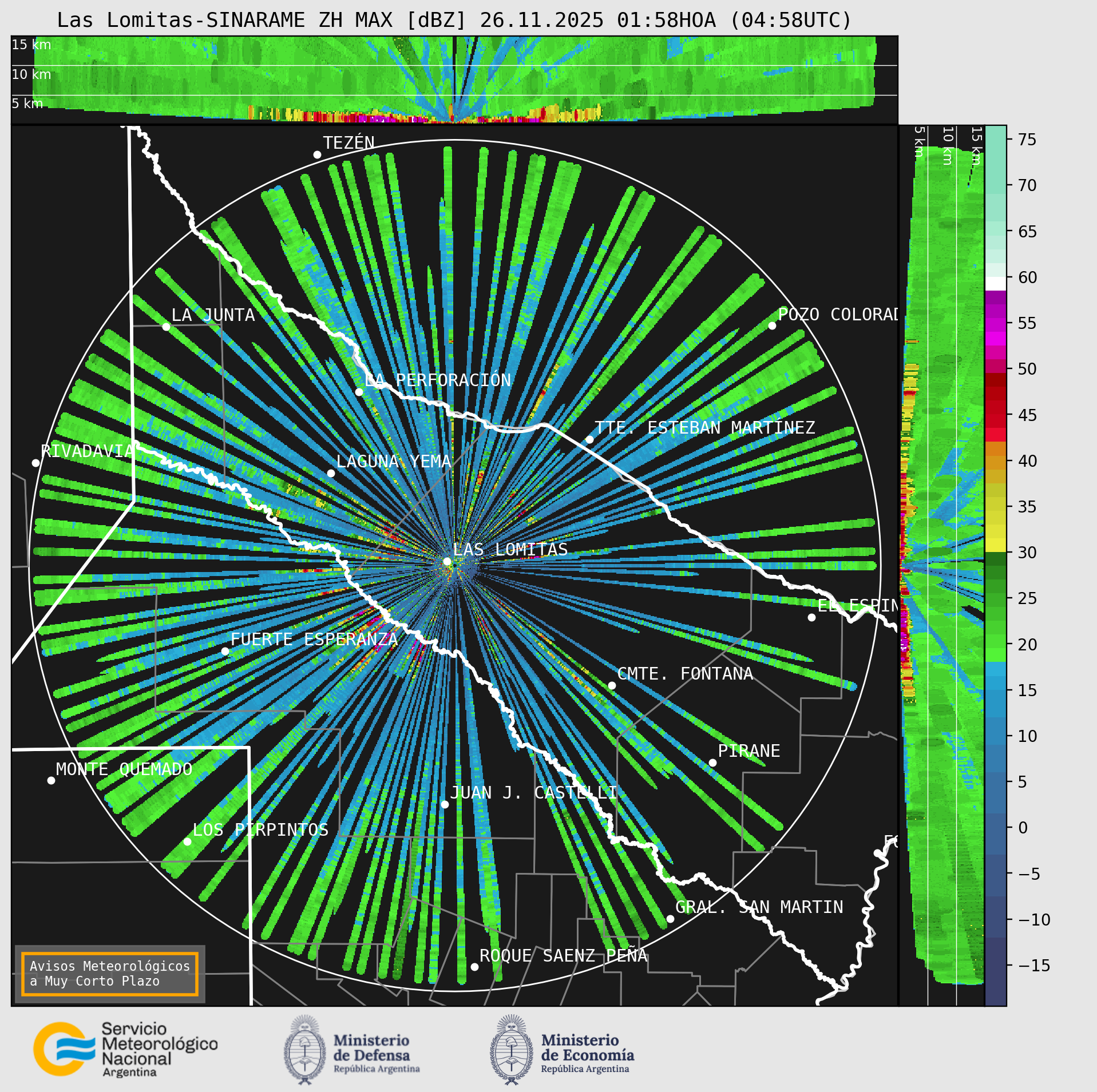Select the LA JUNTA city marker
Image resolution: width=1097 pixels, height=1092 pixels.
click(x=166, y=327)
